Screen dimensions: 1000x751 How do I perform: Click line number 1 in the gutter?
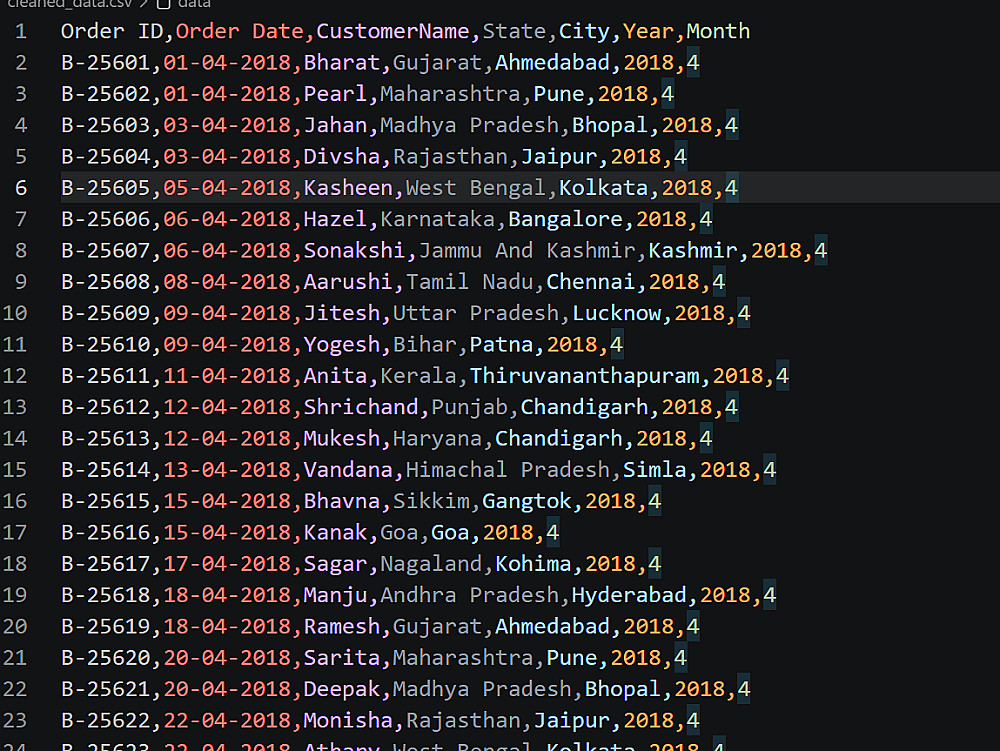click(x=21, y=31)
